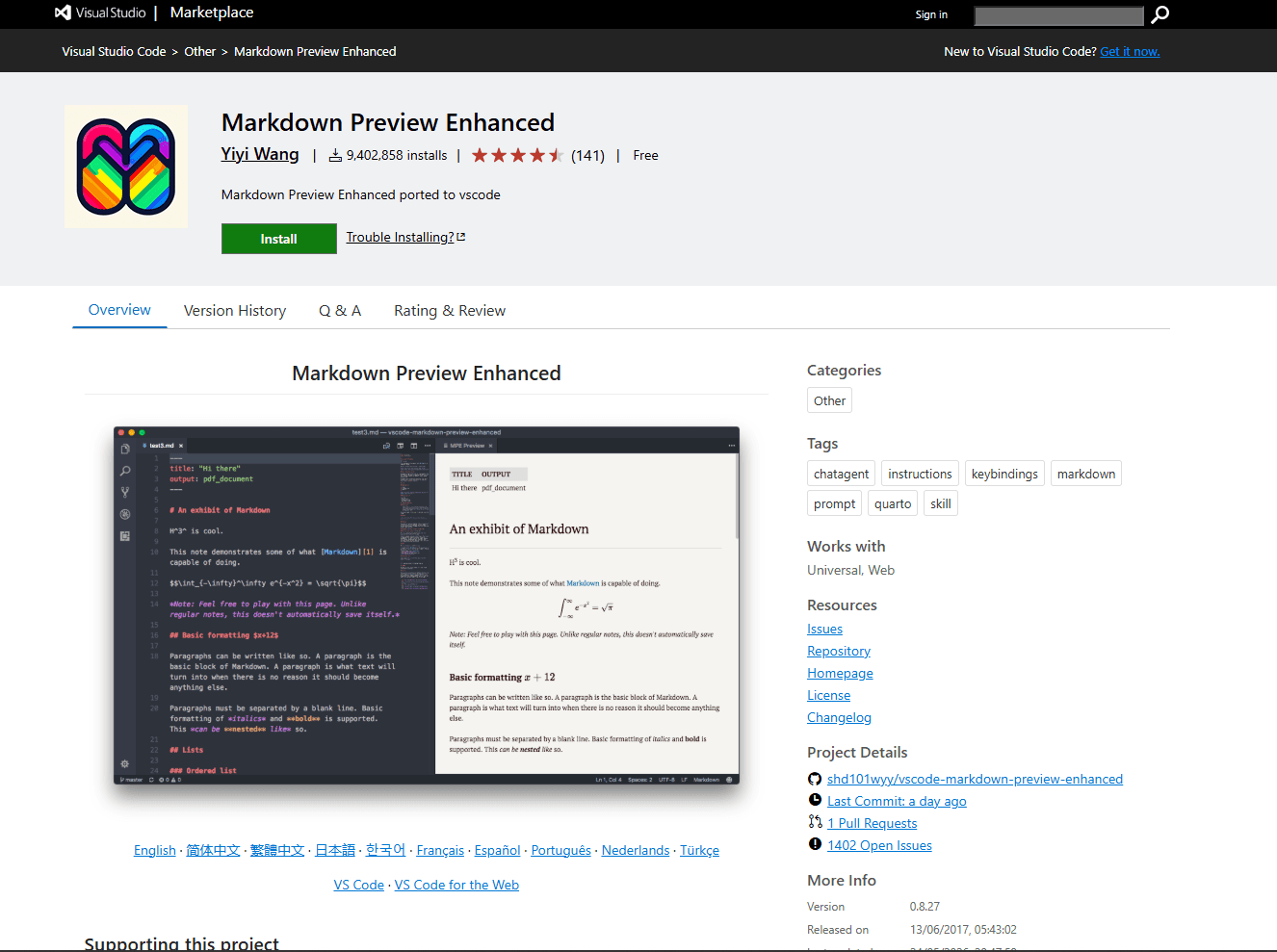Select the Other category chip
Viewport: 1277px width, 952px height.
829,400
